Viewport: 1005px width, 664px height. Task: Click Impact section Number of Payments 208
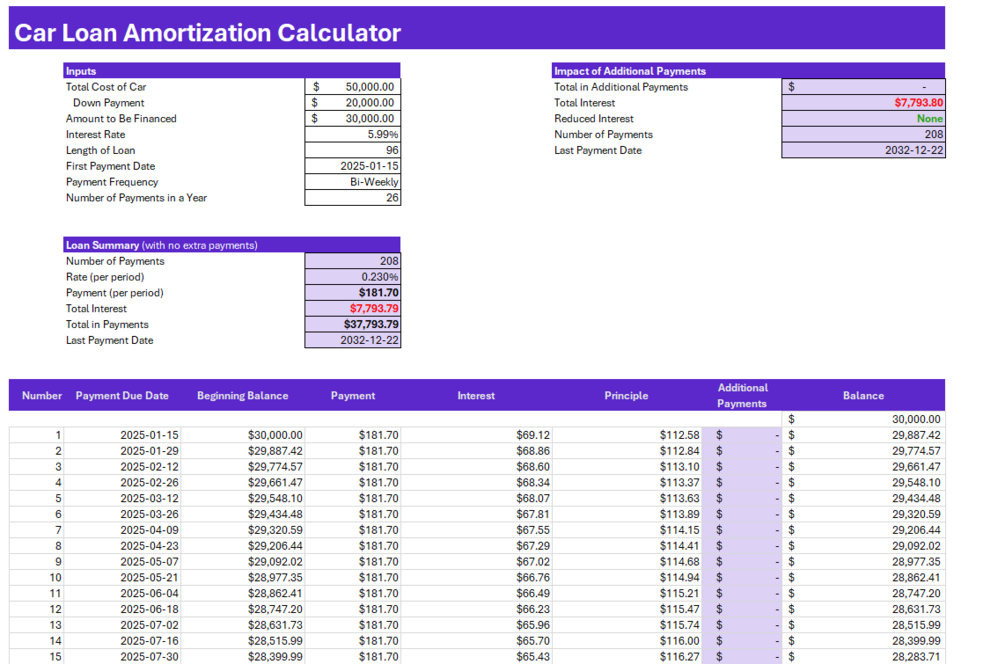pyautogui.click(x=863, y=135)
